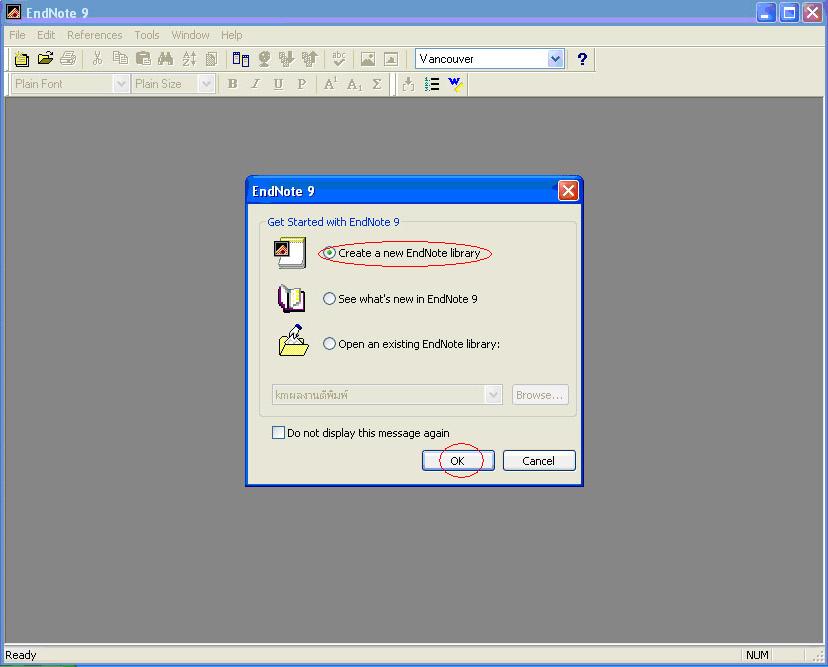Click the question mark Help icon

coord(582,59)
